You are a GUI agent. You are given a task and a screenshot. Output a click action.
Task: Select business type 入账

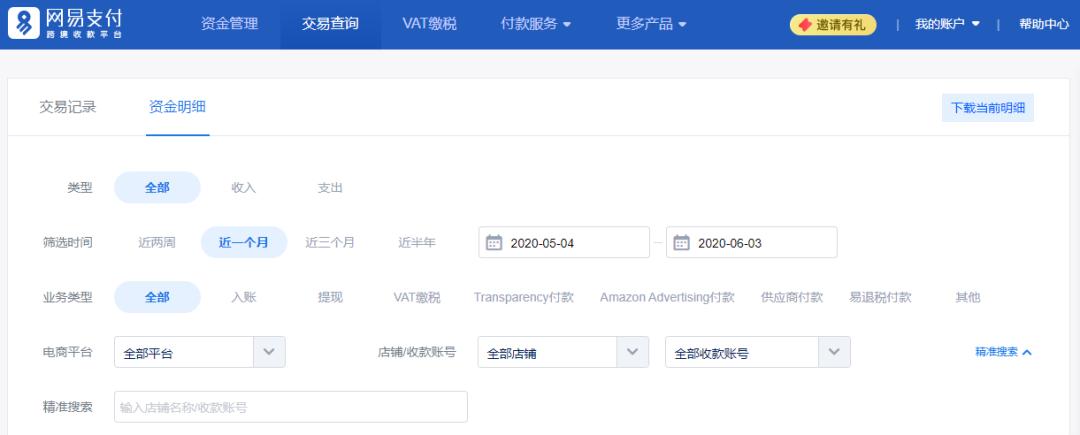pyautogui.click(x=244, y=297)
